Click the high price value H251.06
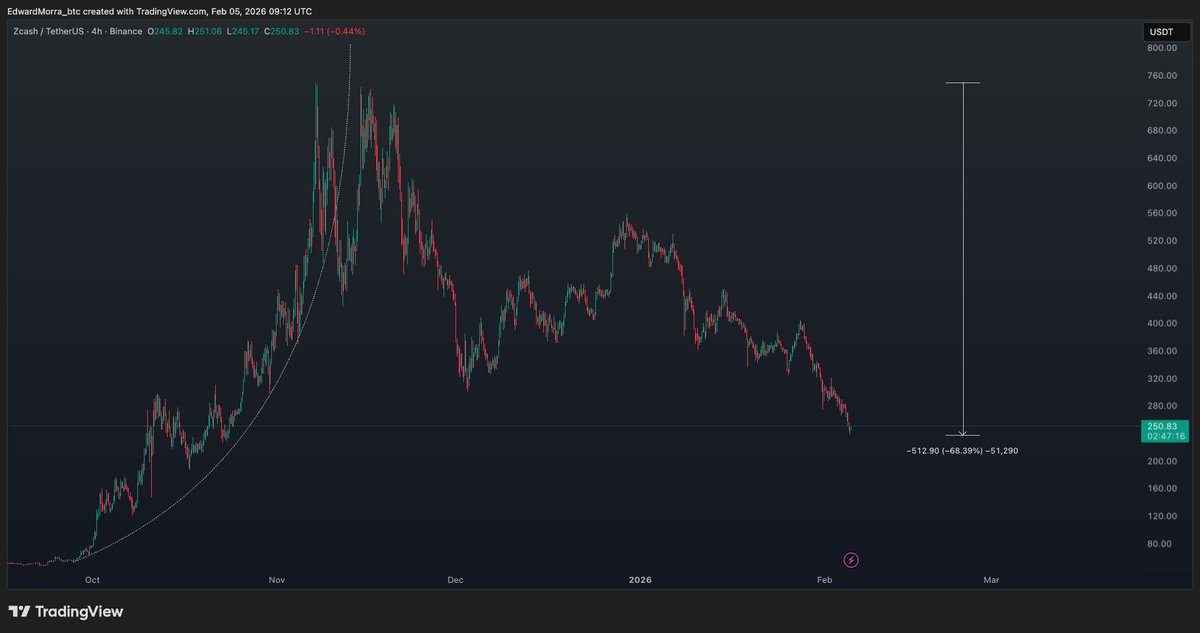Viewport: 1200px width, 633px height. [x=206, y=32]
